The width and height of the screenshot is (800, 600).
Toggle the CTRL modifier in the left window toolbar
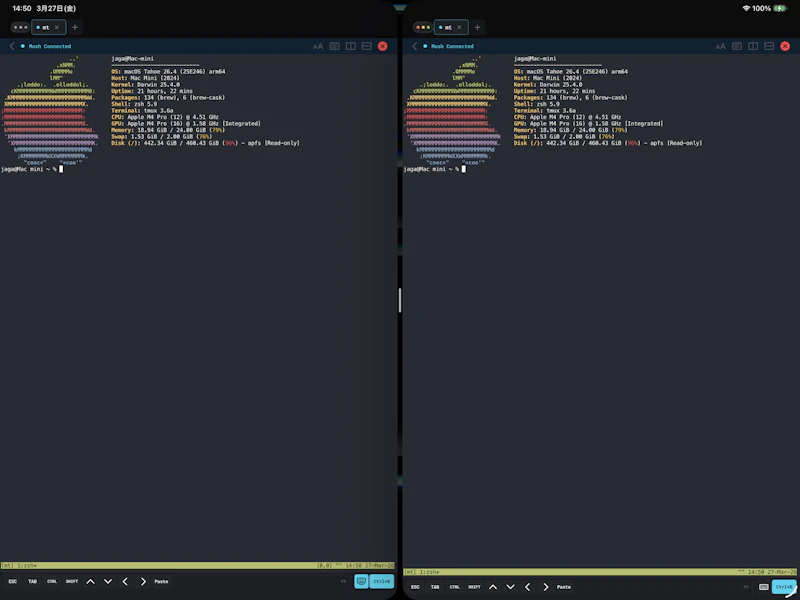click(52, 582)
